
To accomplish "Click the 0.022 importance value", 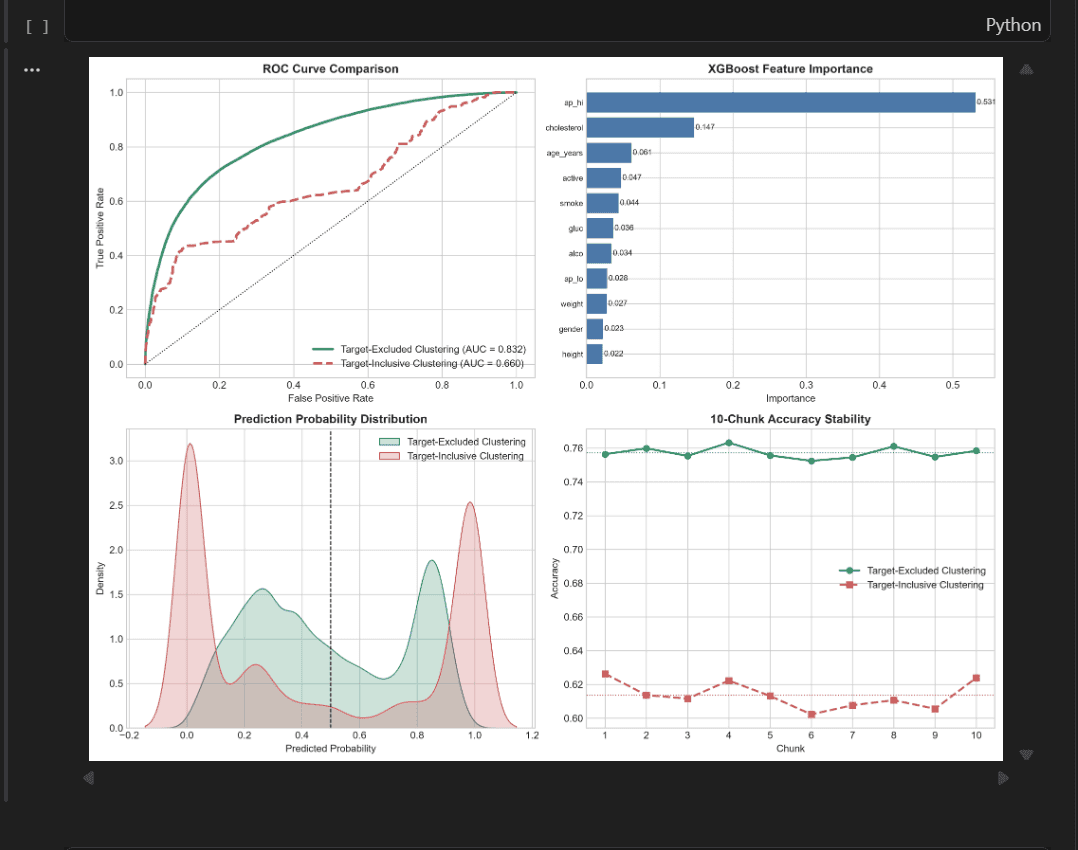I will 613,353.
